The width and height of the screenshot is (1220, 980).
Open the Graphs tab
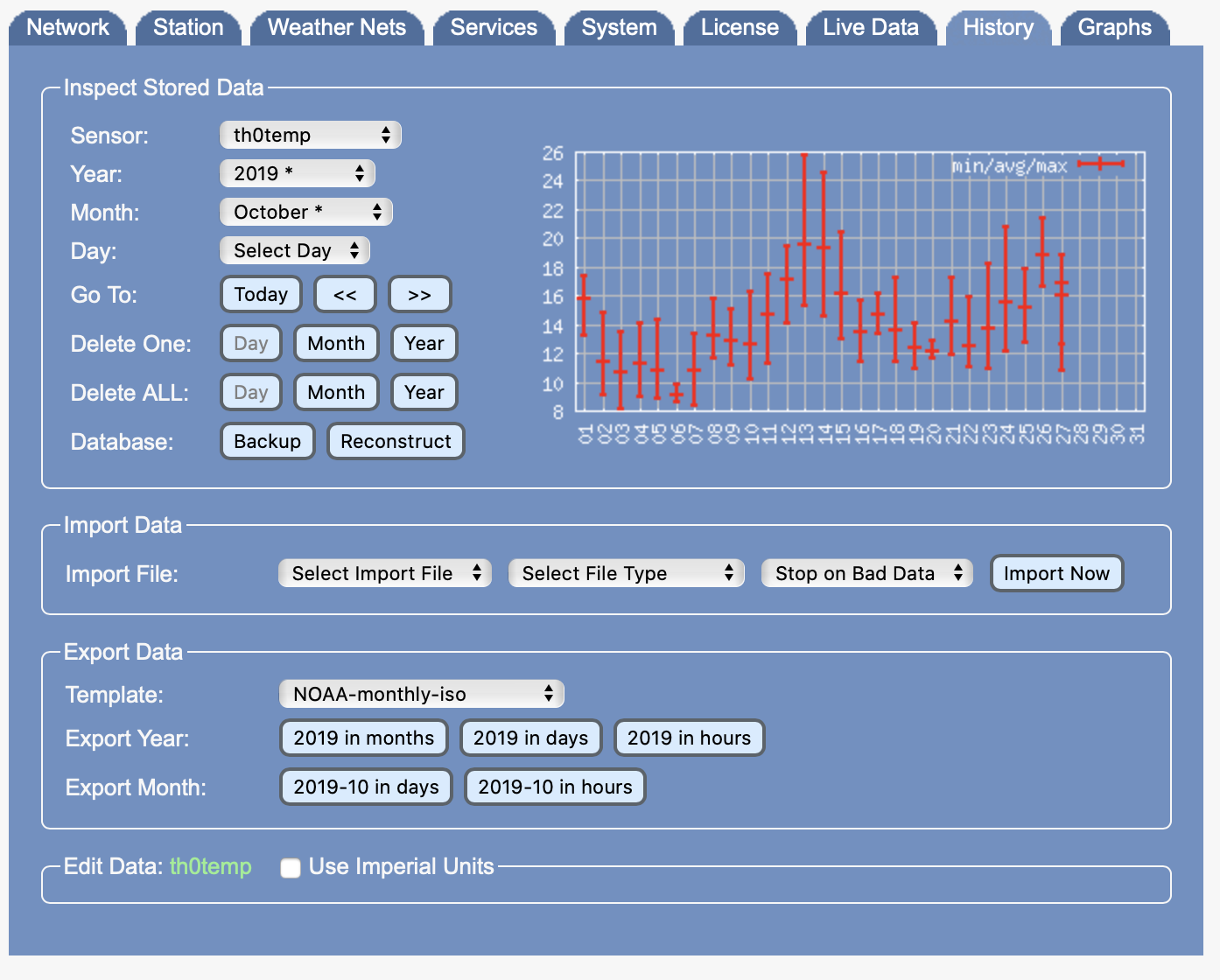click(x=1113, y=27)
